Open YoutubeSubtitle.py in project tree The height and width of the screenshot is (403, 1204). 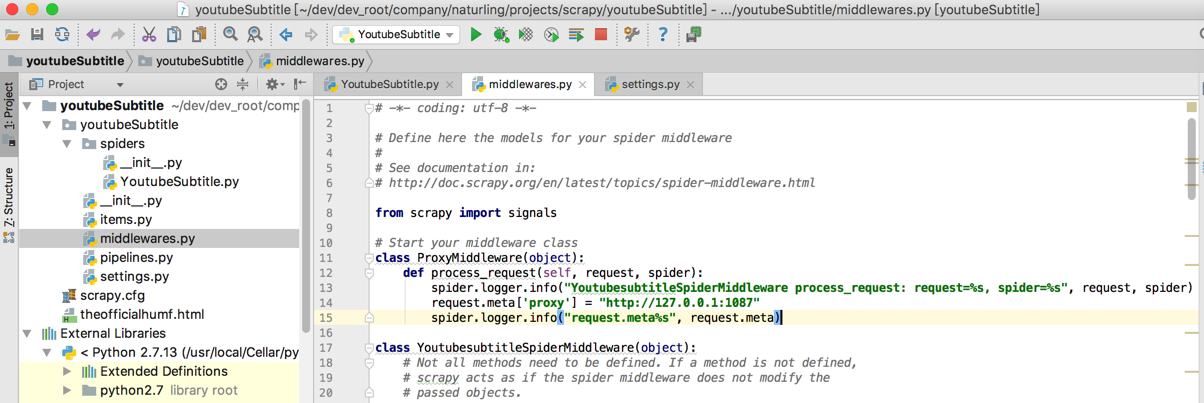(180, 182)
